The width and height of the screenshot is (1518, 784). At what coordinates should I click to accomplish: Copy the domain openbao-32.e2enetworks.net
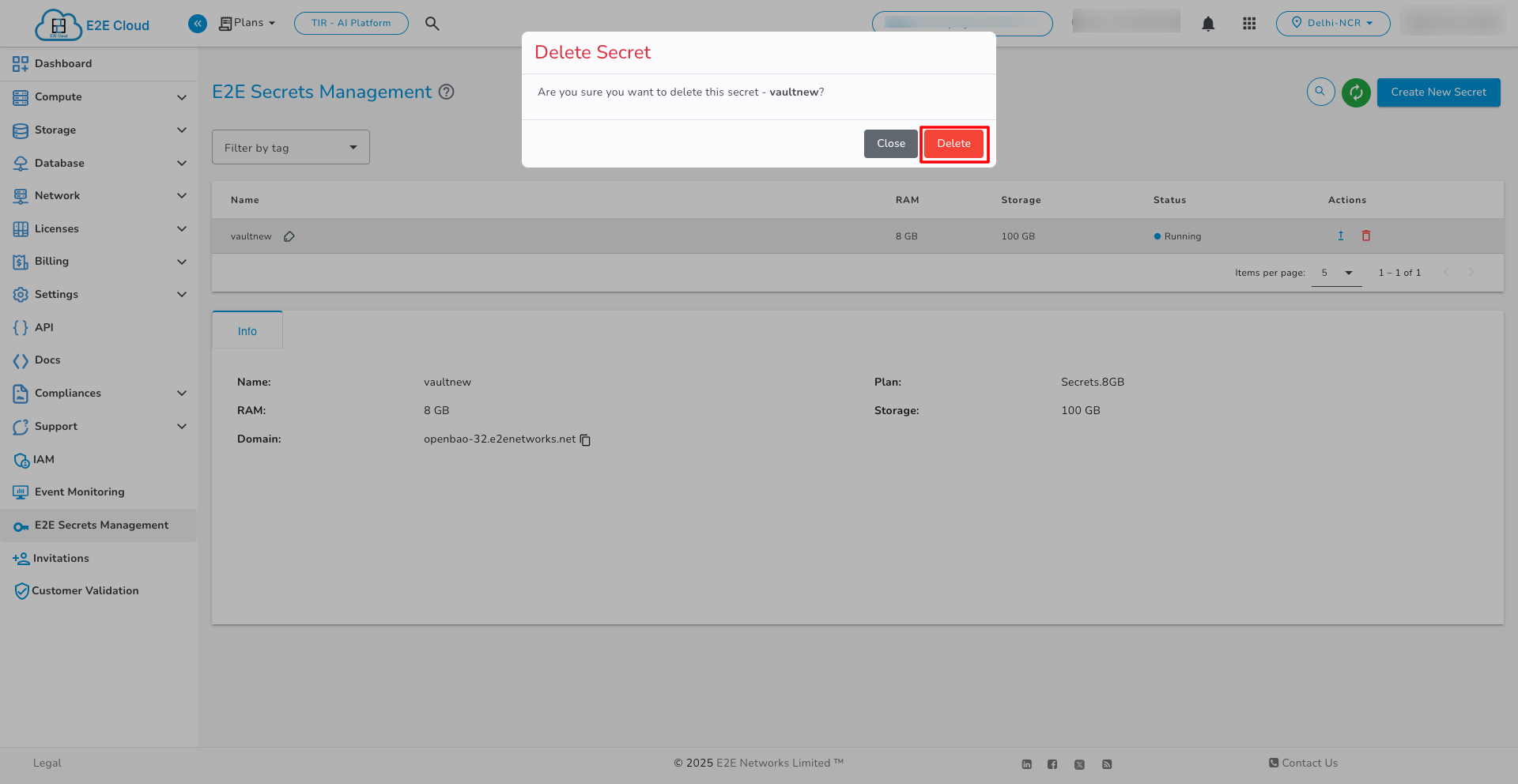coord(585,440)
